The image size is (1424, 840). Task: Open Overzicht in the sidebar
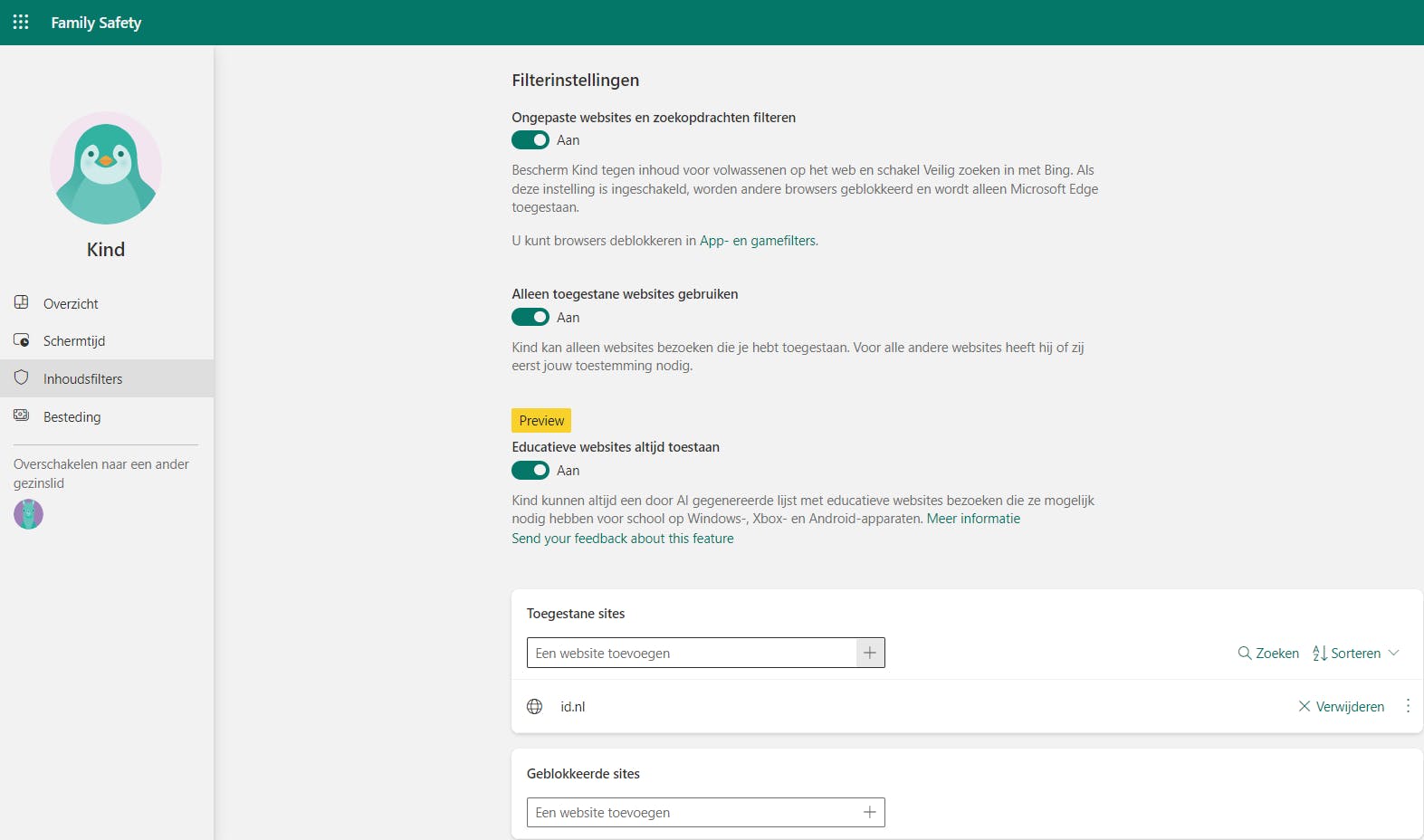tap(71, 303)
